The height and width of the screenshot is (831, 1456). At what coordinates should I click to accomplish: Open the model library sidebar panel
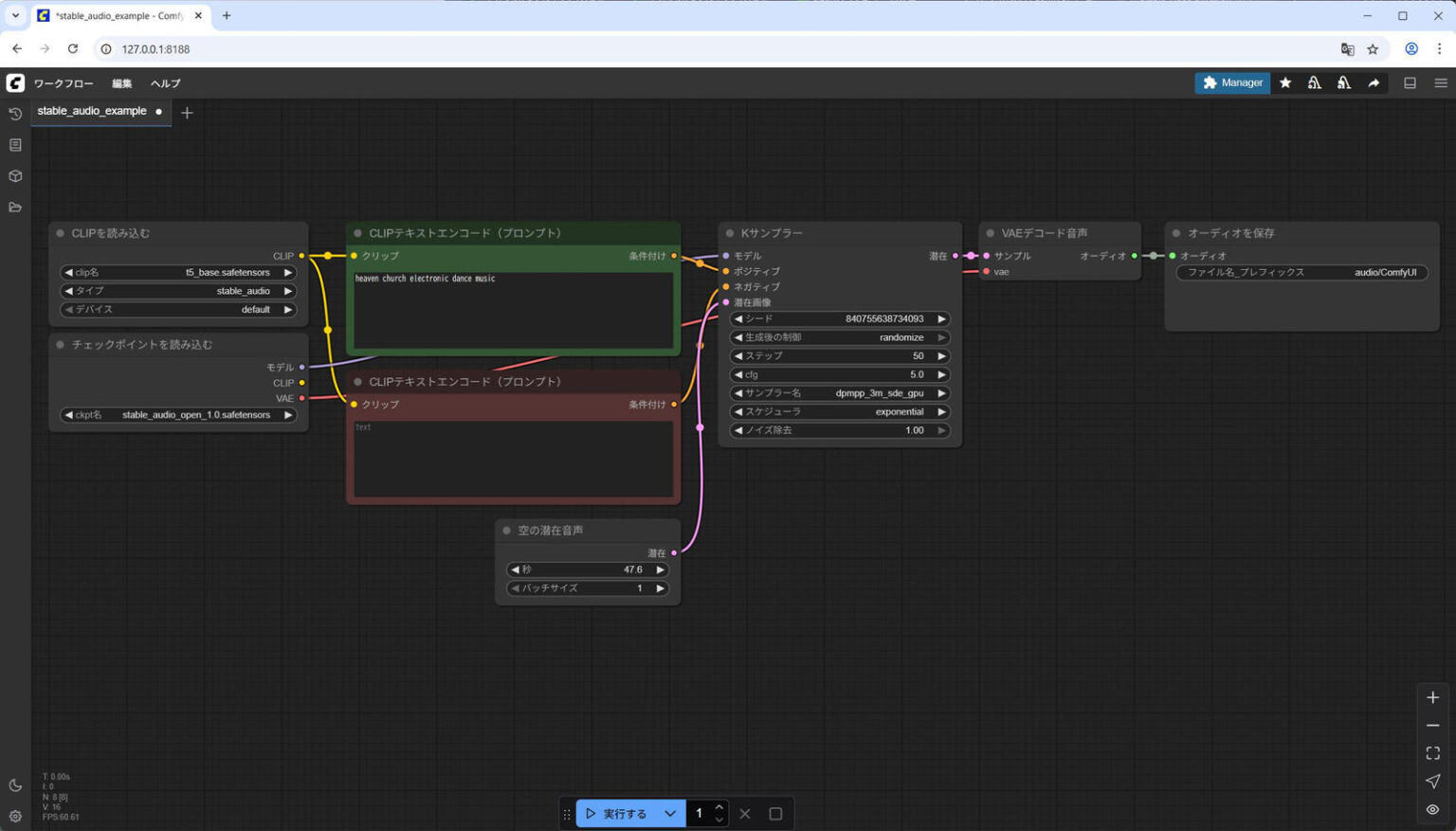tap(14, 175)
